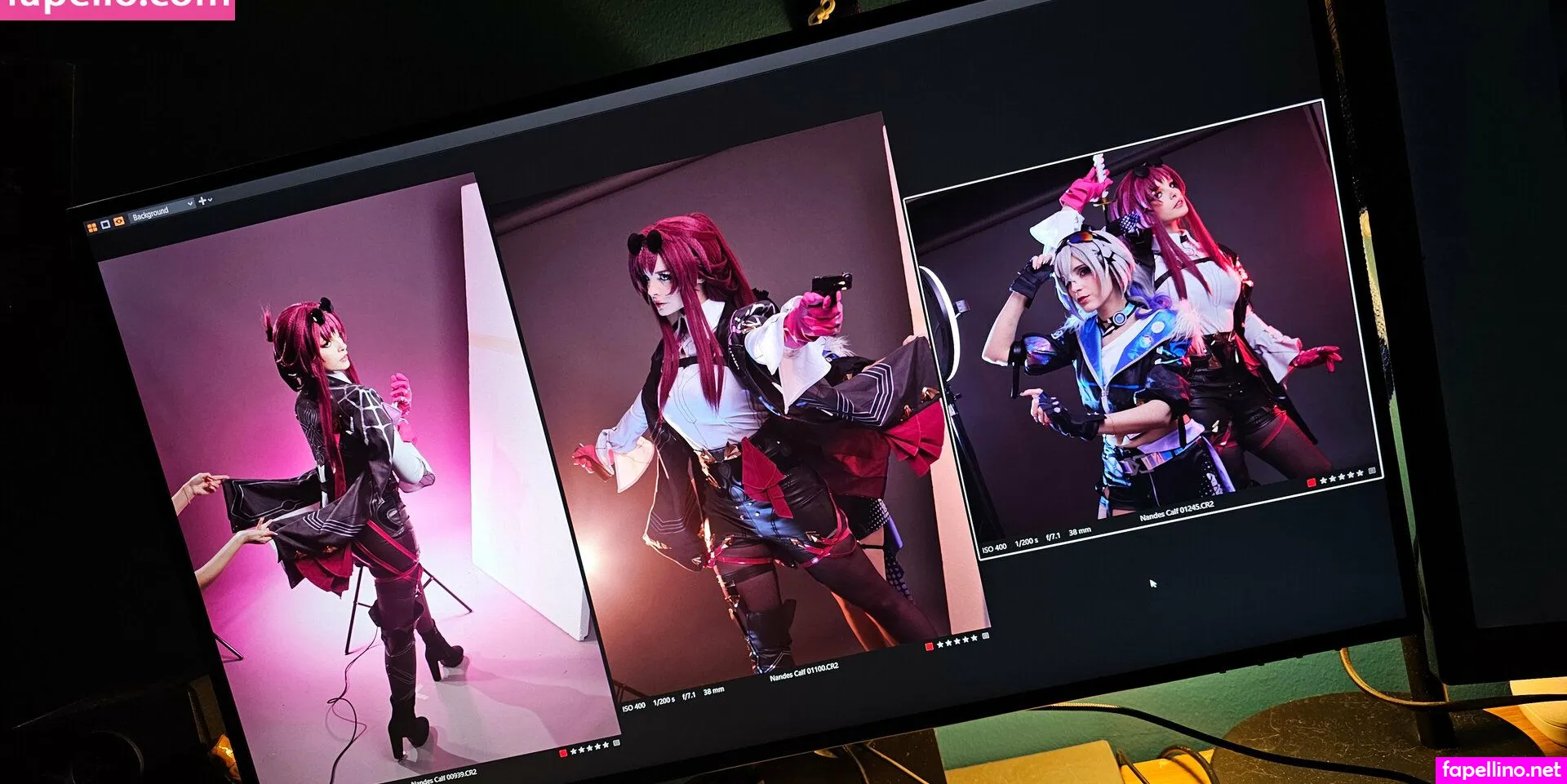Click third star on 01245.CR2 photo
Screen dimensions: 1567x784
point(1341,477)
